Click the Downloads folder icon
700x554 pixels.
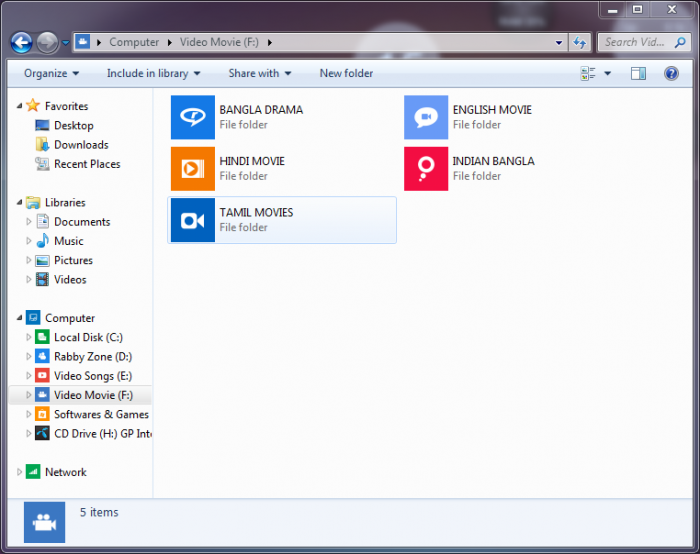pyautogui.click(x=42, y=145)
